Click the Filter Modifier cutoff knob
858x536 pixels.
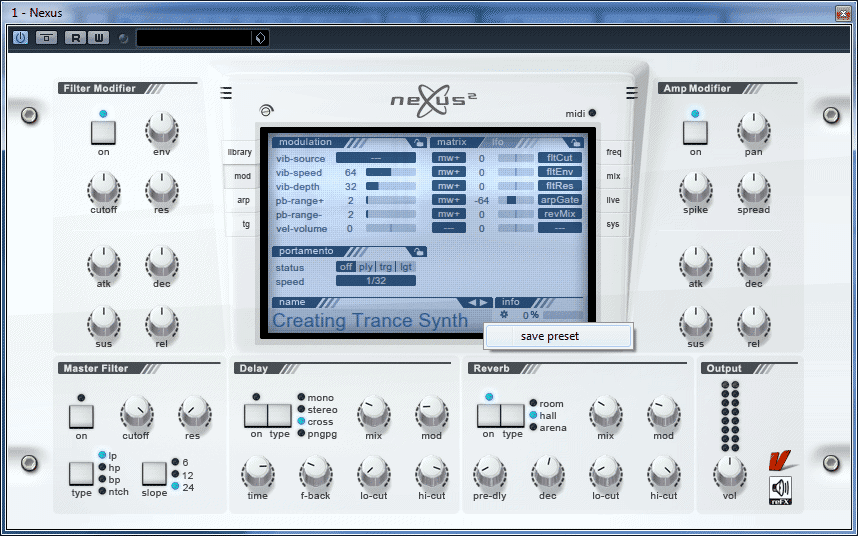[x=103, y=188]
